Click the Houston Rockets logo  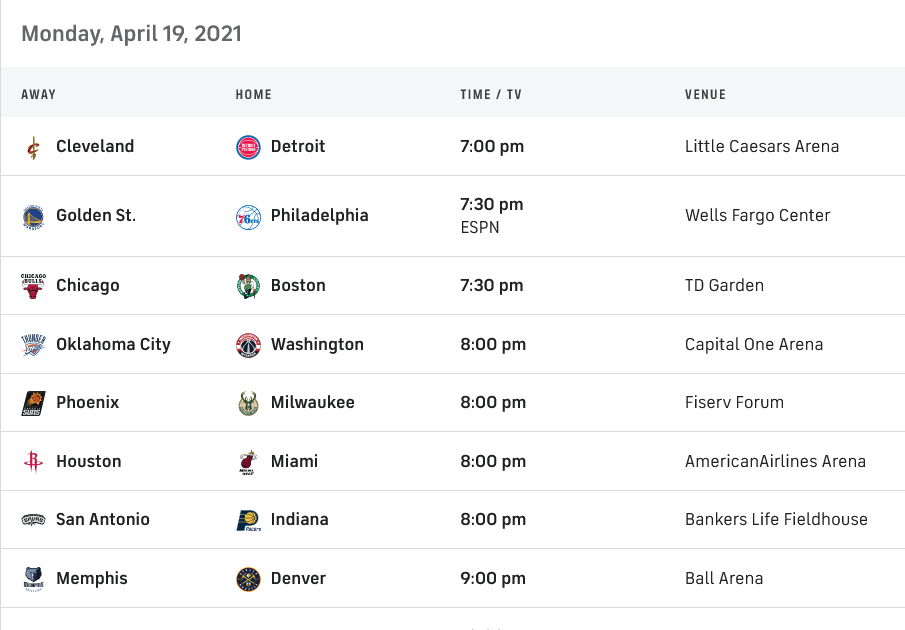coord(33,462)
